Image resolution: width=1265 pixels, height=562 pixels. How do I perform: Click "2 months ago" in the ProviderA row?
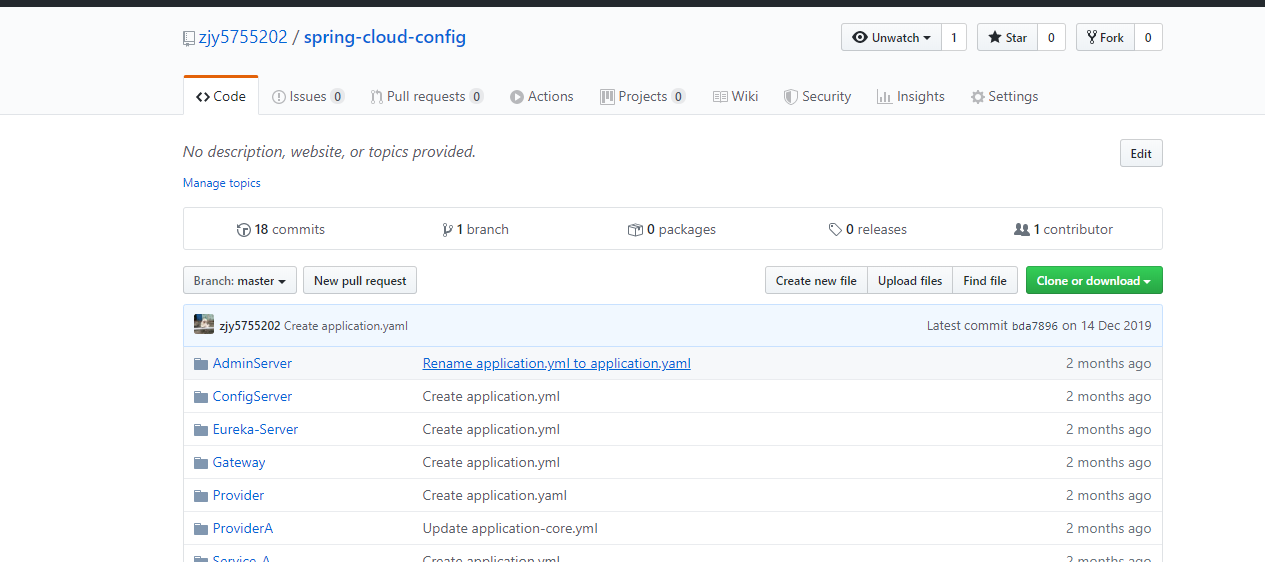(x=1108, y=529)
